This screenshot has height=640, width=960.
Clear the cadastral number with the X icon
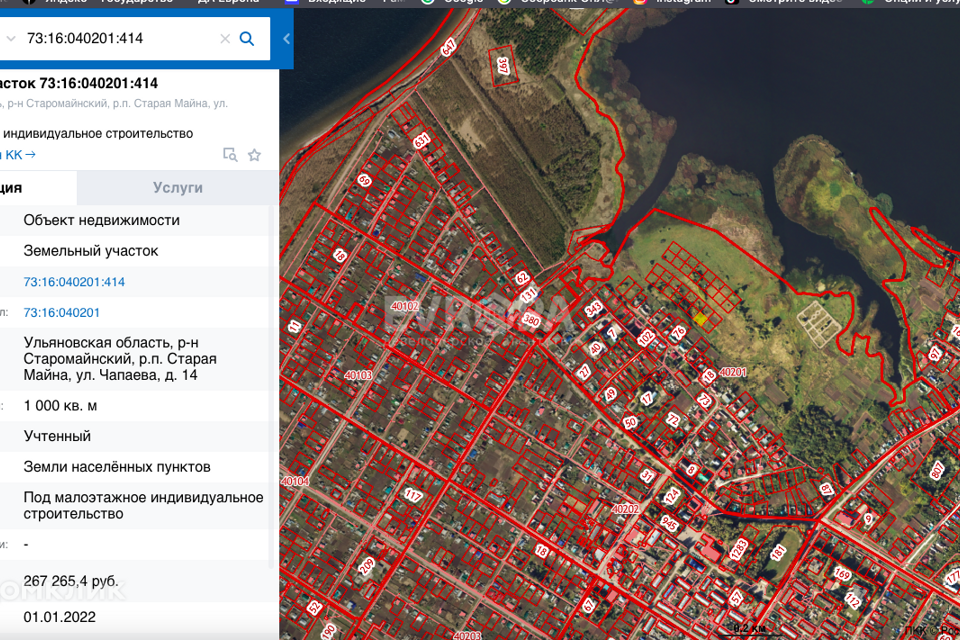coord(225,39)
